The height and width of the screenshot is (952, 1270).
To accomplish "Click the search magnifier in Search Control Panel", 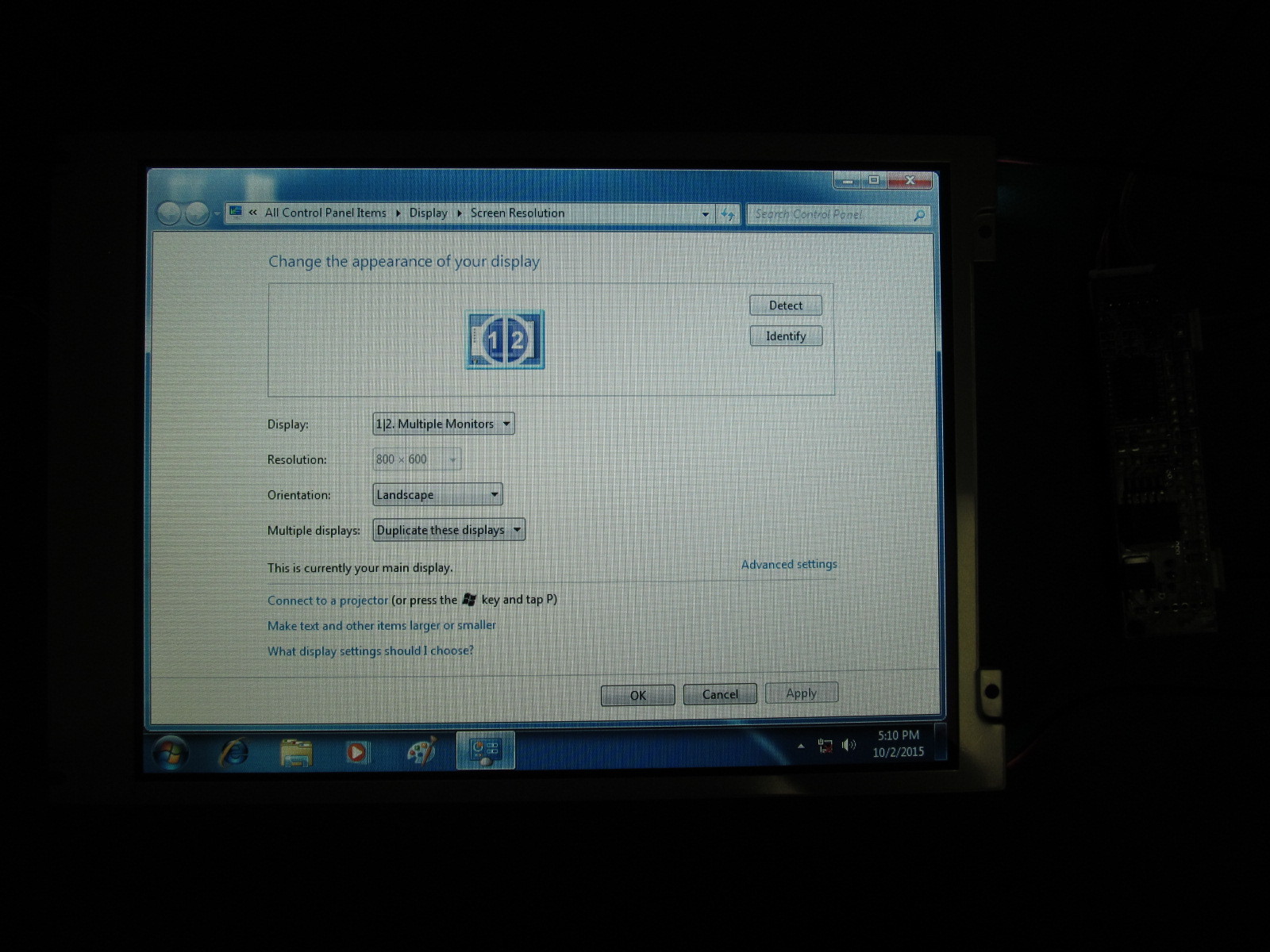I will click(918, 214).
